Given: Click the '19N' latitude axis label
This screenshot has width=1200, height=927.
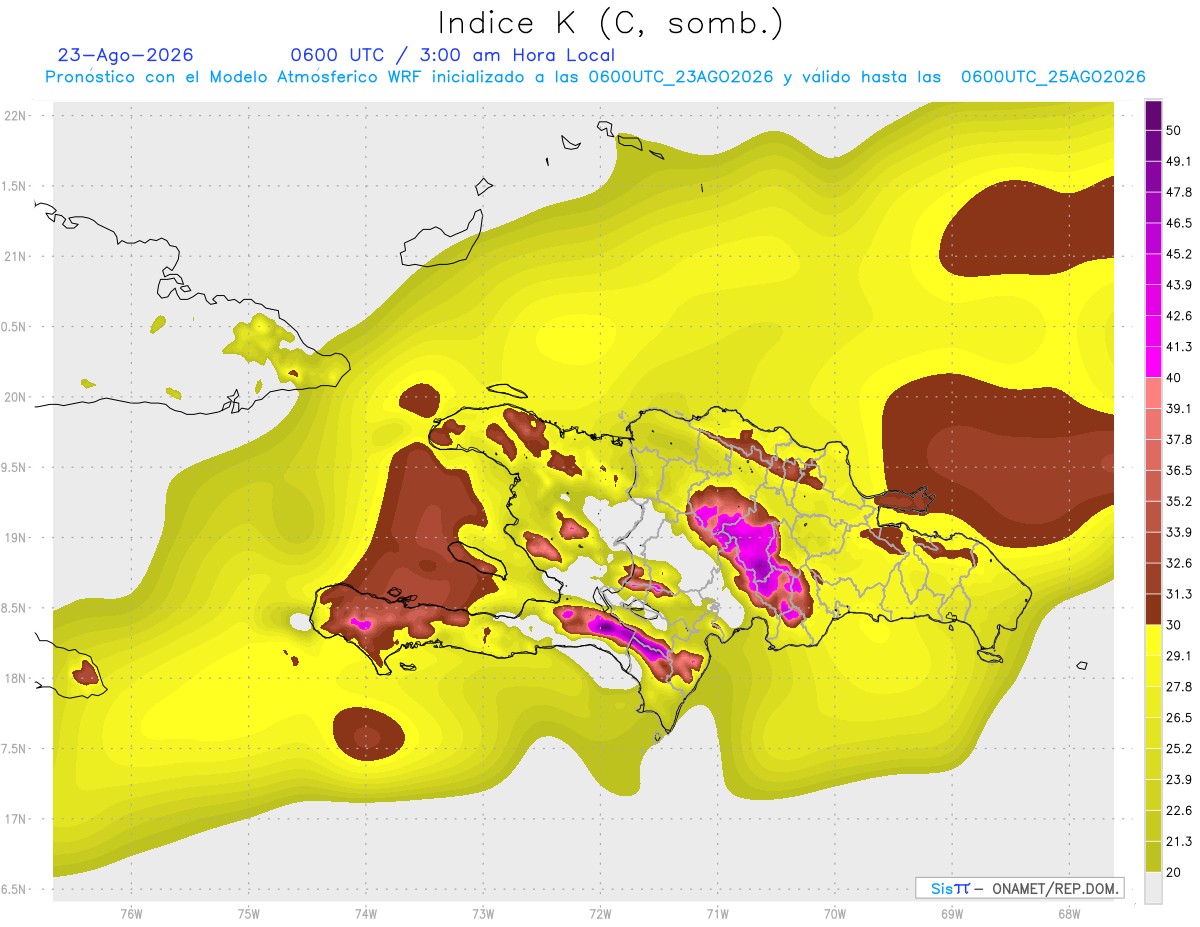Looking at the screenshot, I should [x=15, y=537].
